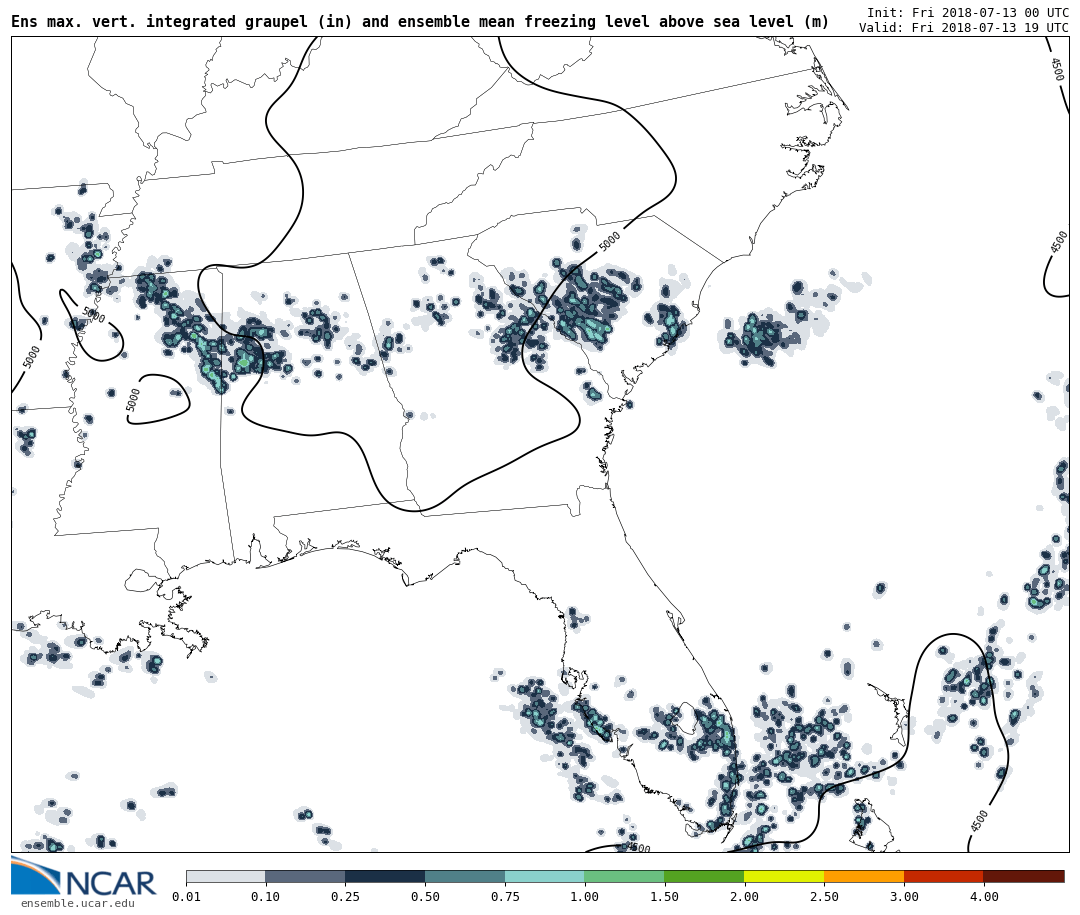1080x915 pixels.
Task: Select the light gray 0.01–0.10 colorbar segment
Action: point(225,876)
